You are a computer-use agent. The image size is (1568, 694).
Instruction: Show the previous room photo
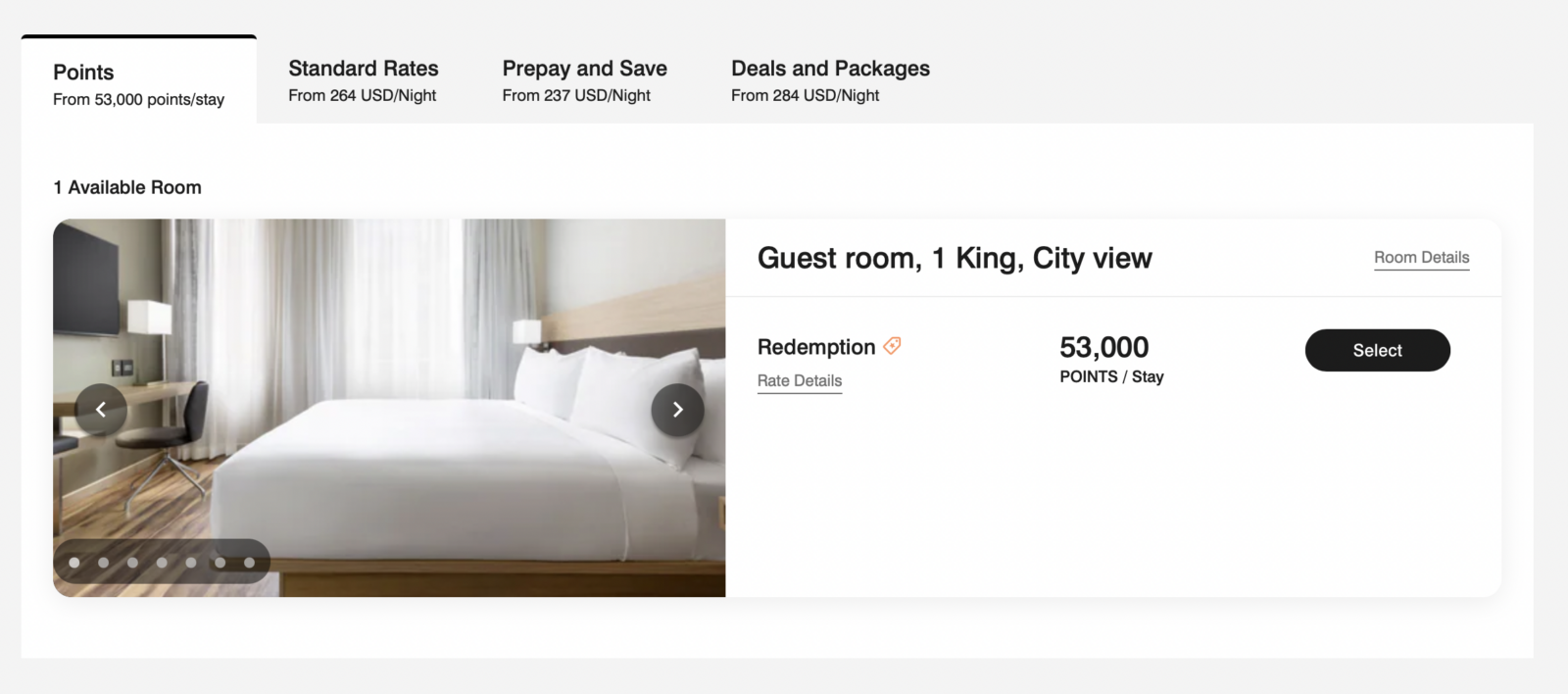[101, 410]
